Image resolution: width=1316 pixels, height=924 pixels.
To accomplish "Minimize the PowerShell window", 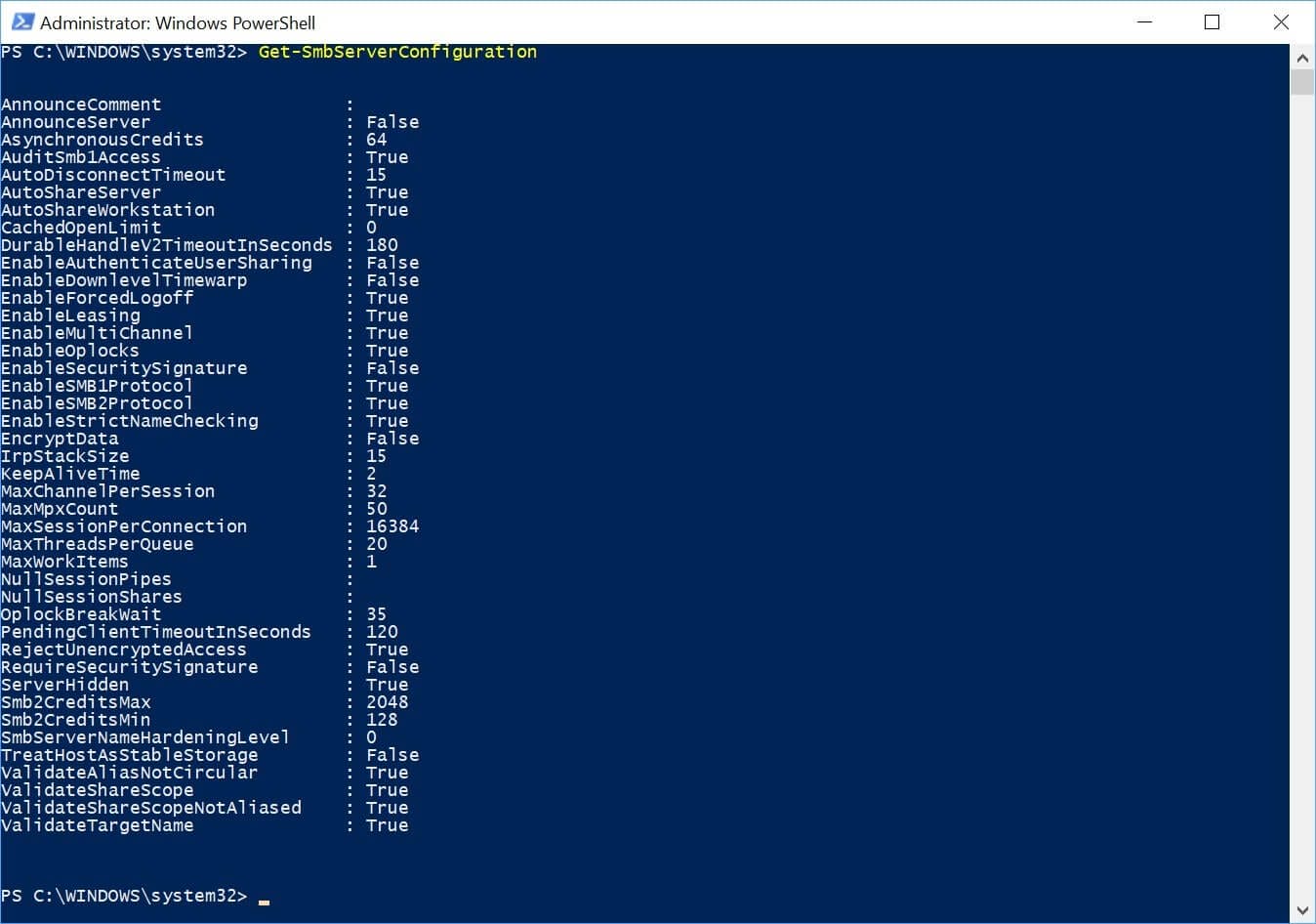I will coord(1144,21).
